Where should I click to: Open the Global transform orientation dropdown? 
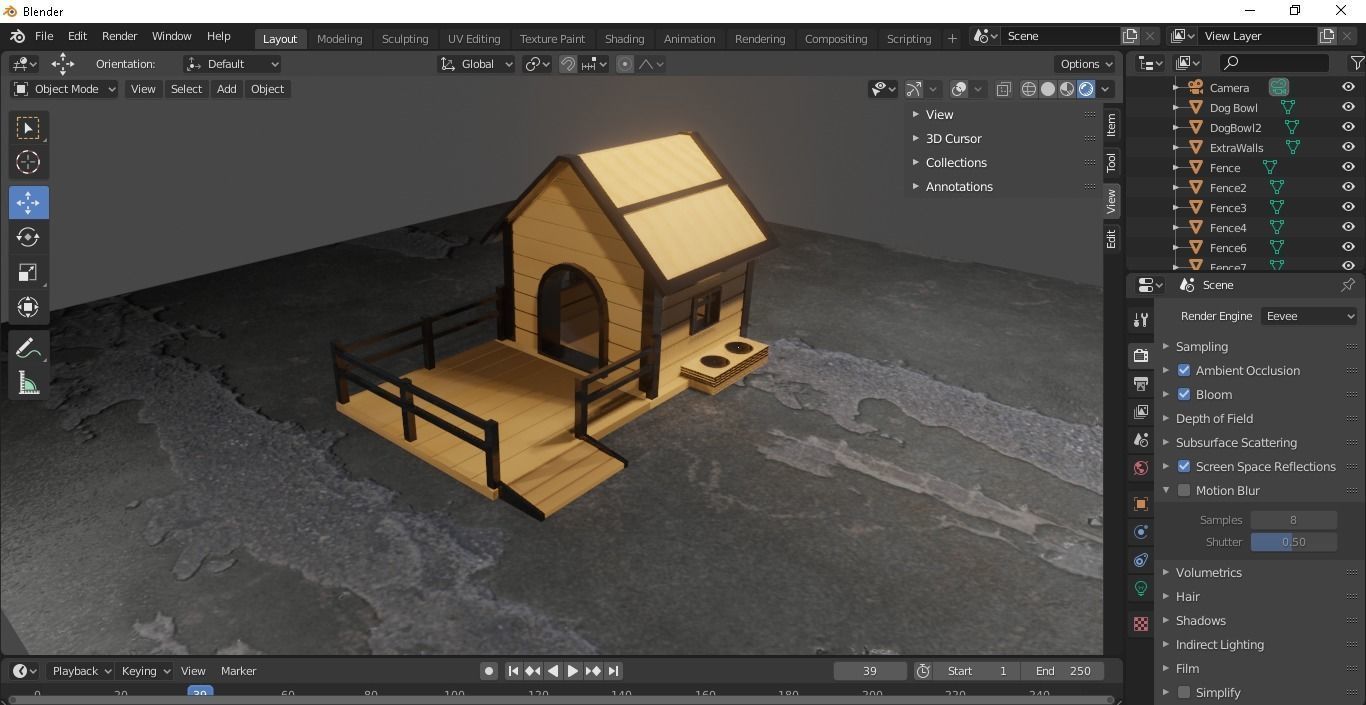pyautogui.click(x=476, y=64)
